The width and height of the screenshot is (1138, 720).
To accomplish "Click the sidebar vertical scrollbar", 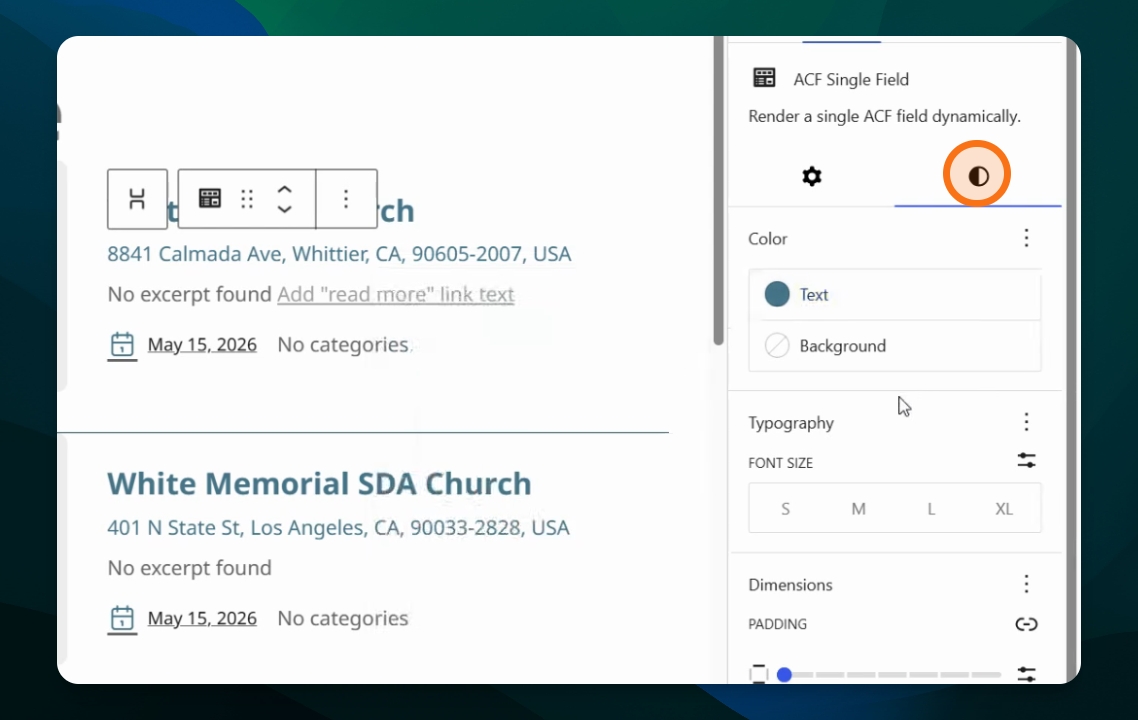I will click(x=1071, y=359).
